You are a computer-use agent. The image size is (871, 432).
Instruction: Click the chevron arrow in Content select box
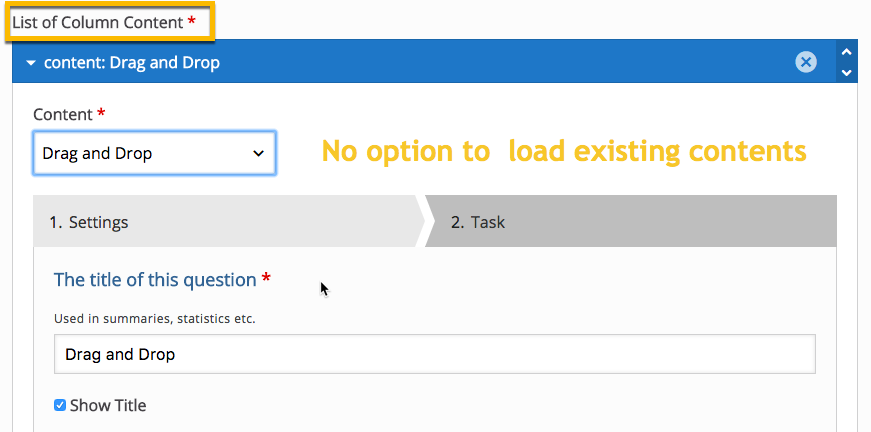(258, 154)
